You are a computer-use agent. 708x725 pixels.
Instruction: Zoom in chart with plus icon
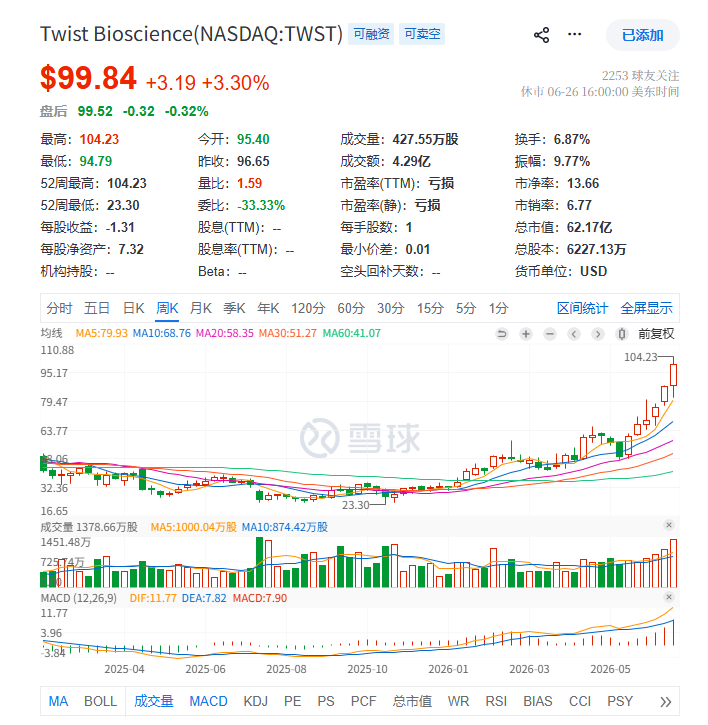click(x=526, y=334)
